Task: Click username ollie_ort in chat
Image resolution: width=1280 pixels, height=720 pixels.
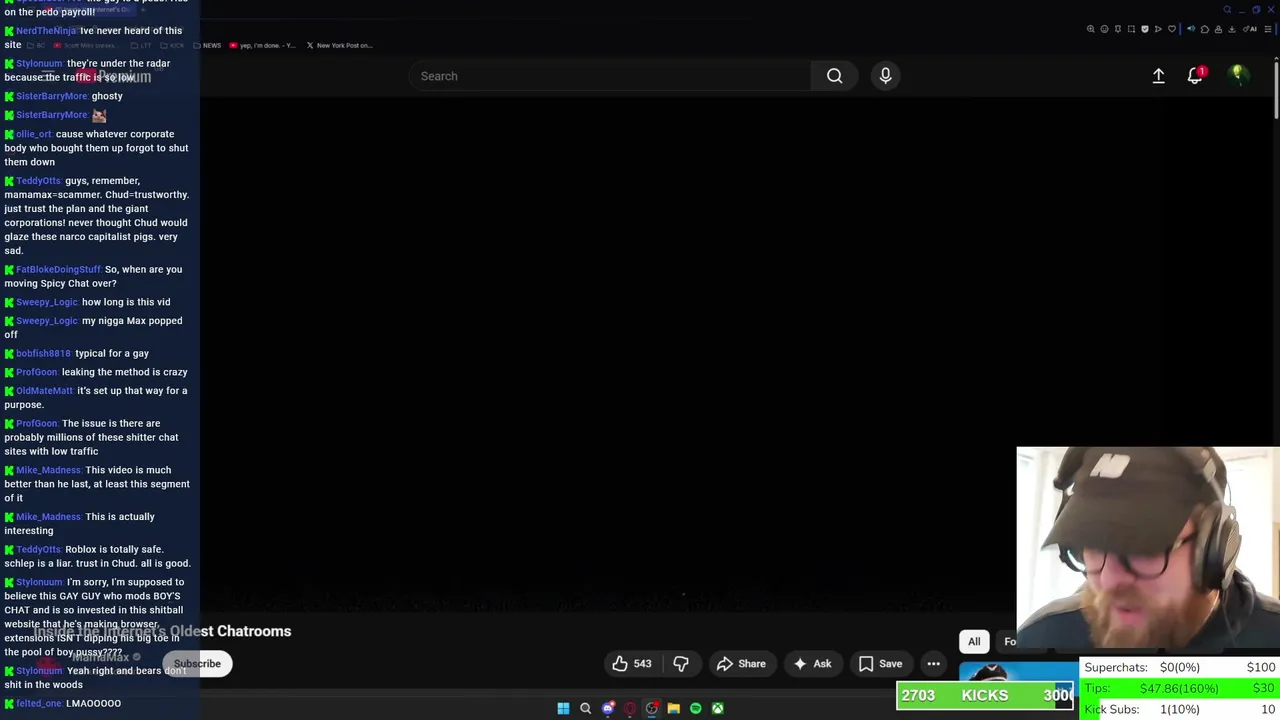Action: [x=34, y=134]
